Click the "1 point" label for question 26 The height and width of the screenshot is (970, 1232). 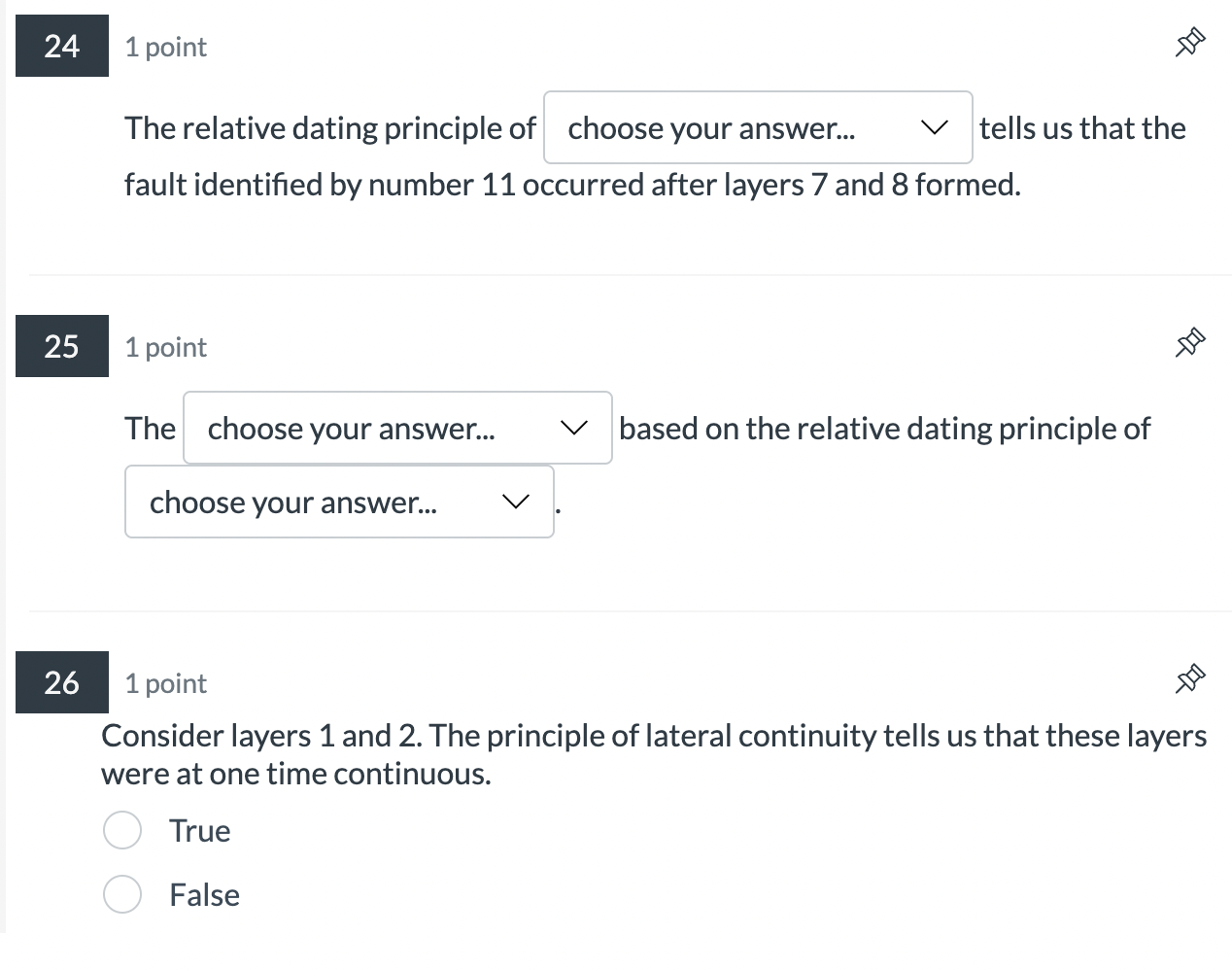click(x=166, y=683)
